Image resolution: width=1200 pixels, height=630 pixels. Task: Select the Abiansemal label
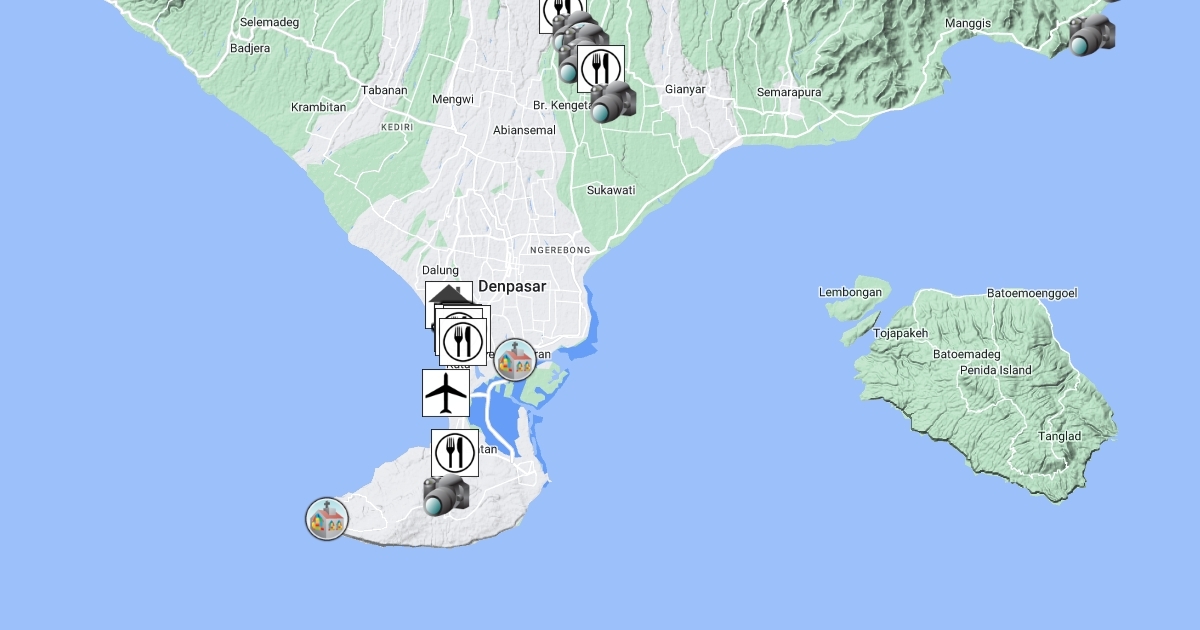tap(524, 130)
